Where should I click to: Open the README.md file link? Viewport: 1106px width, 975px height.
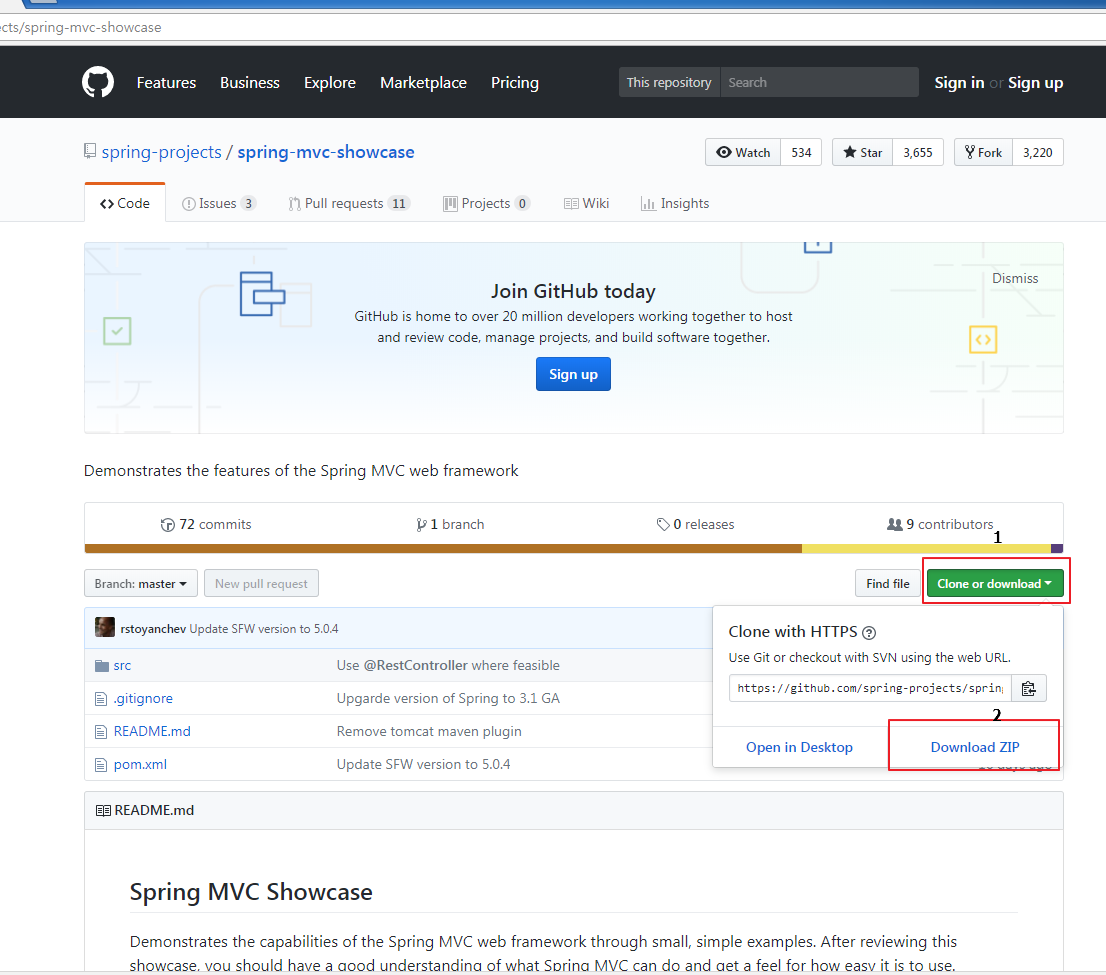pos(152,732)
